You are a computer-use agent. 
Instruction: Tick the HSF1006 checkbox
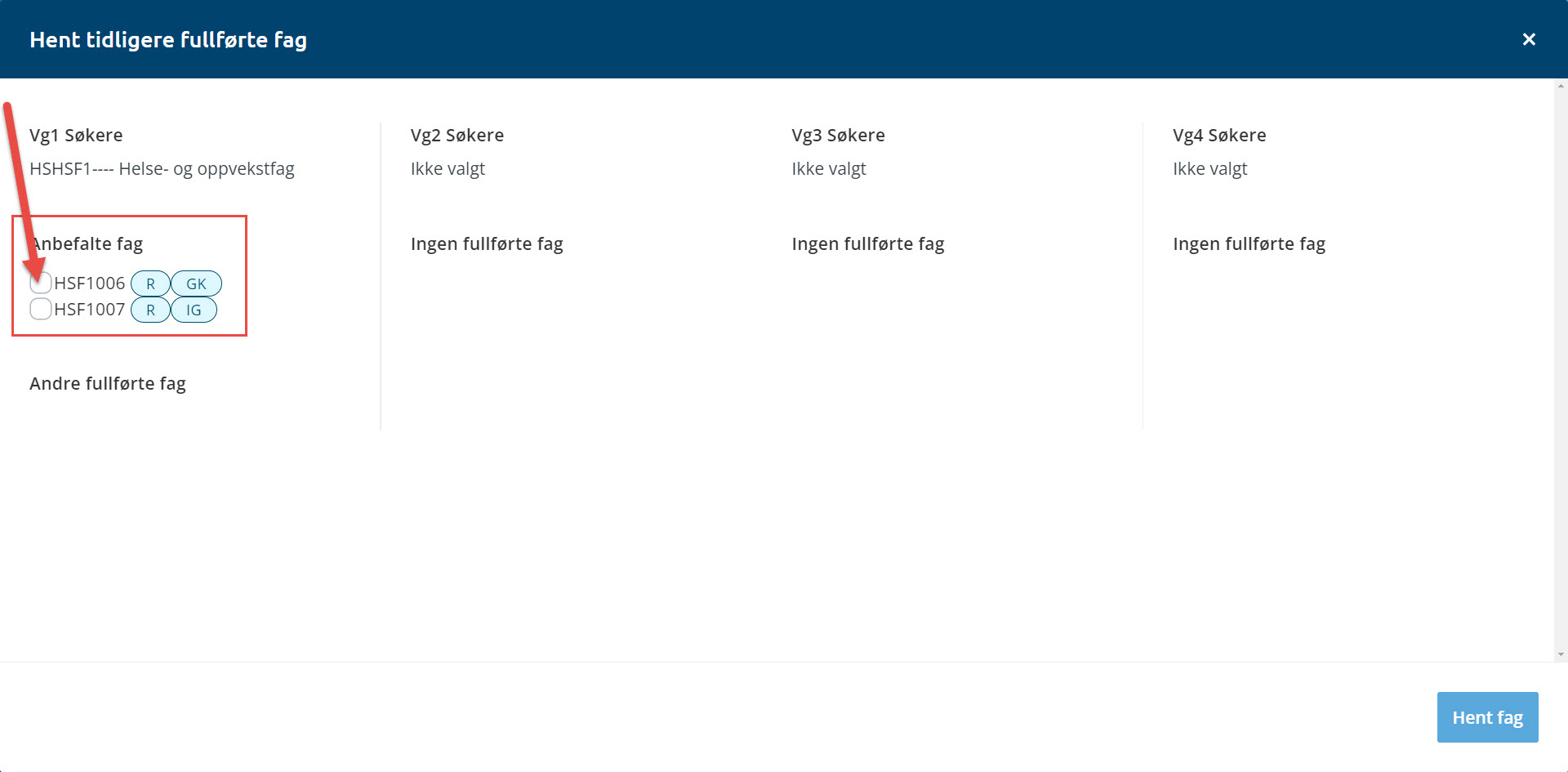pos(41,283)
